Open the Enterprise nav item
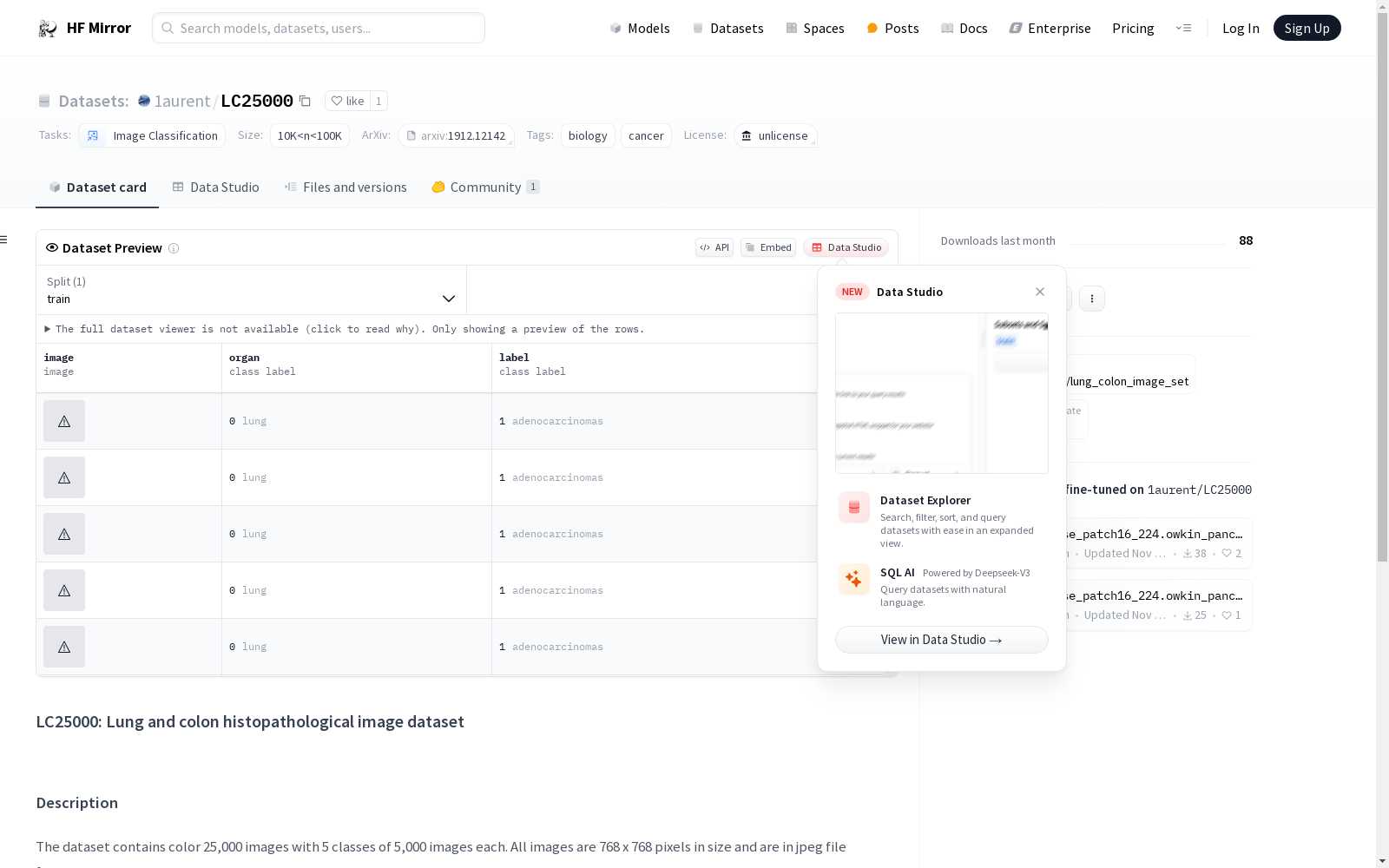This screenshot has width=1389, height=868. (1050, 28)
